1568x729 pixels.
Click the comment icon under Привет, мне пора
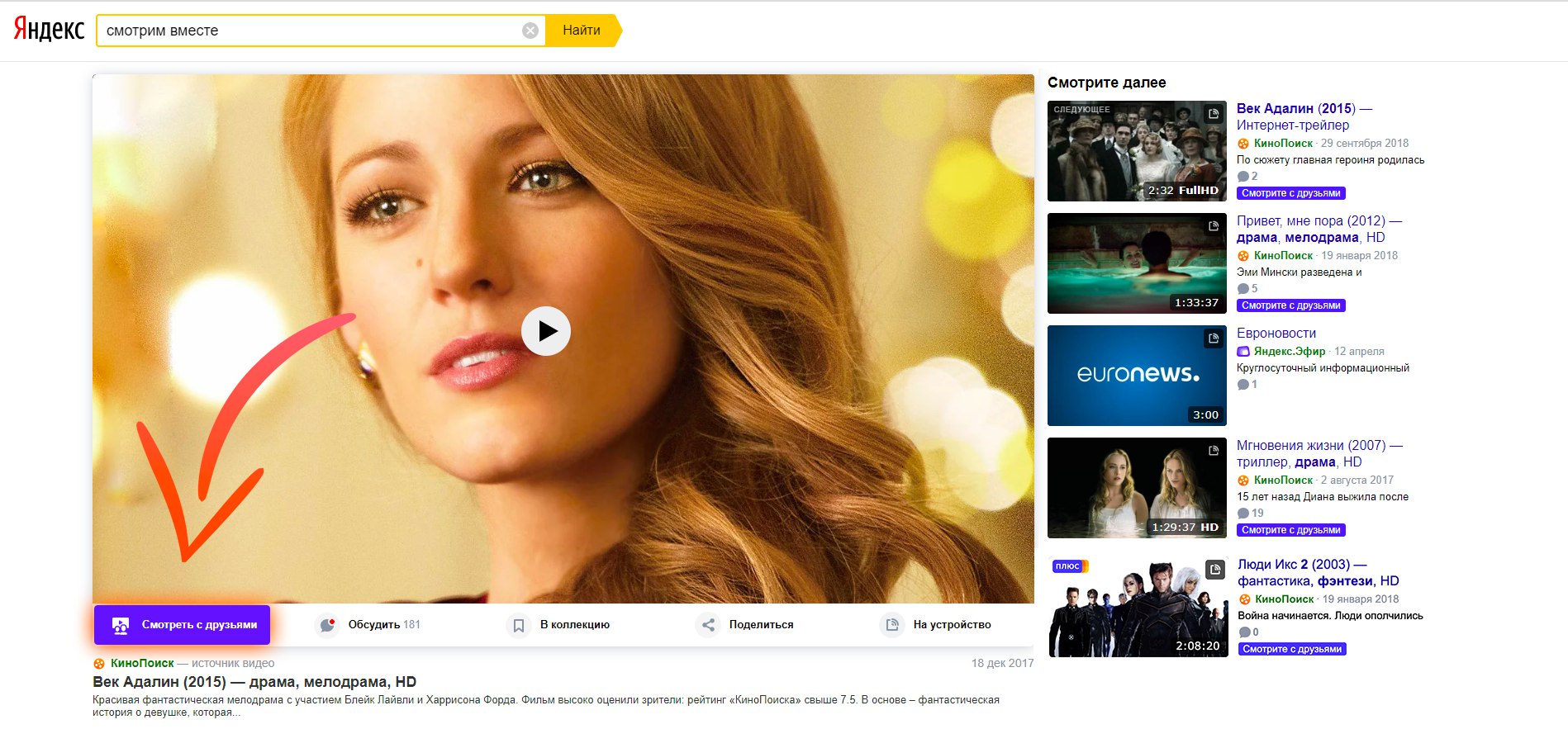pyautogui.click(x=1243, y=288)
